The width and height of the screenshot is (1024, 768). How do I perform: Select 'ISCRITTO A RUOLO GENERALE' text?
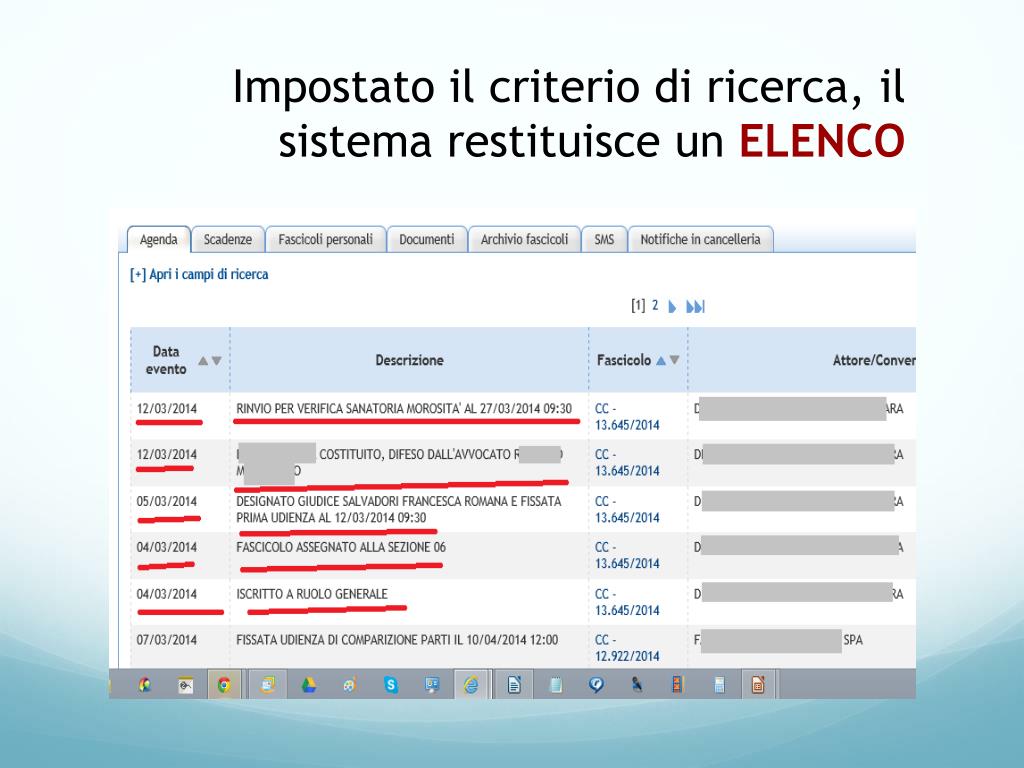(312, 594)
